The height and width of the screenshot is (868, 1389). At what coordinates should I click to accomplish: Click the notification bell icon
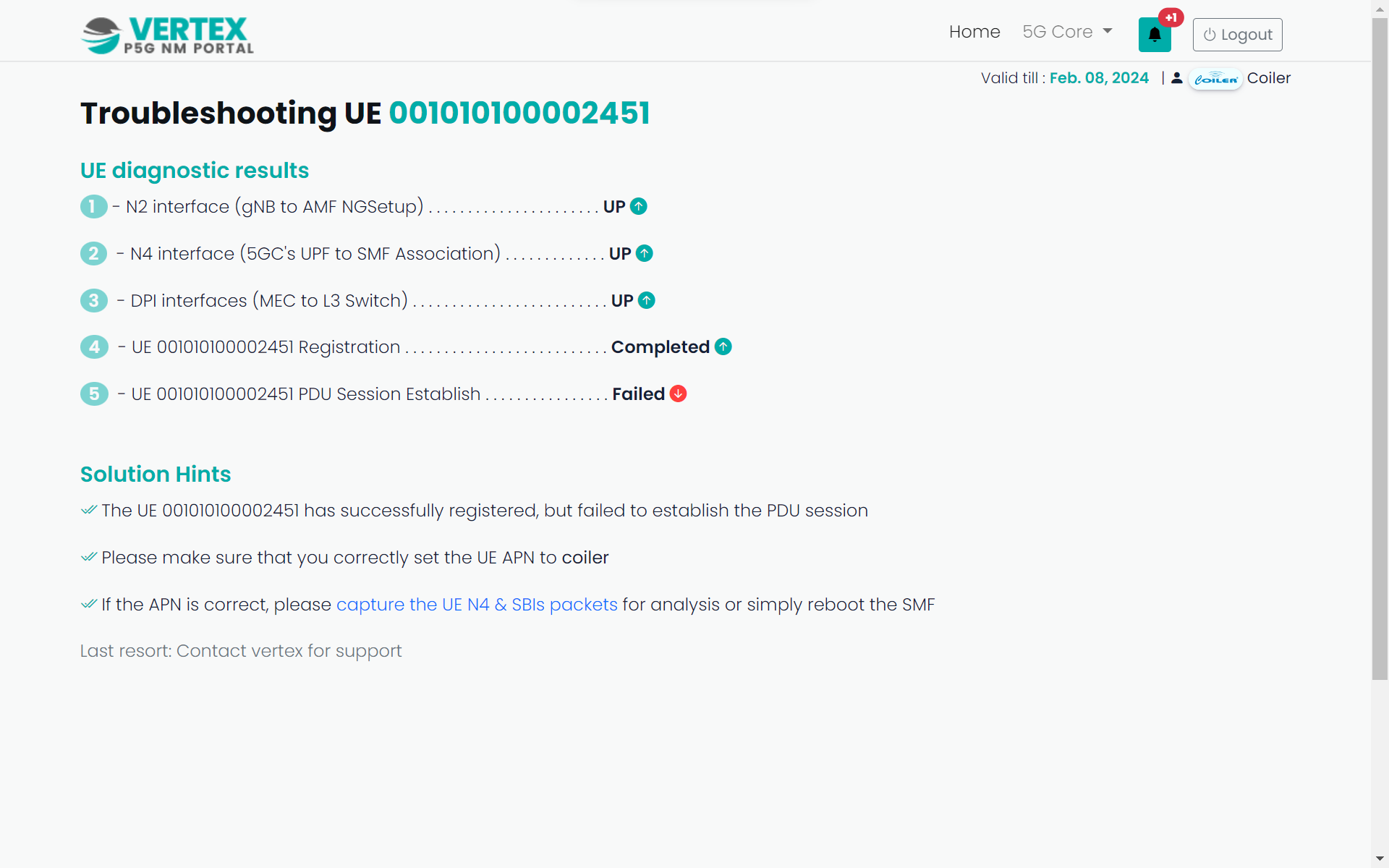tap(1154, 35)
